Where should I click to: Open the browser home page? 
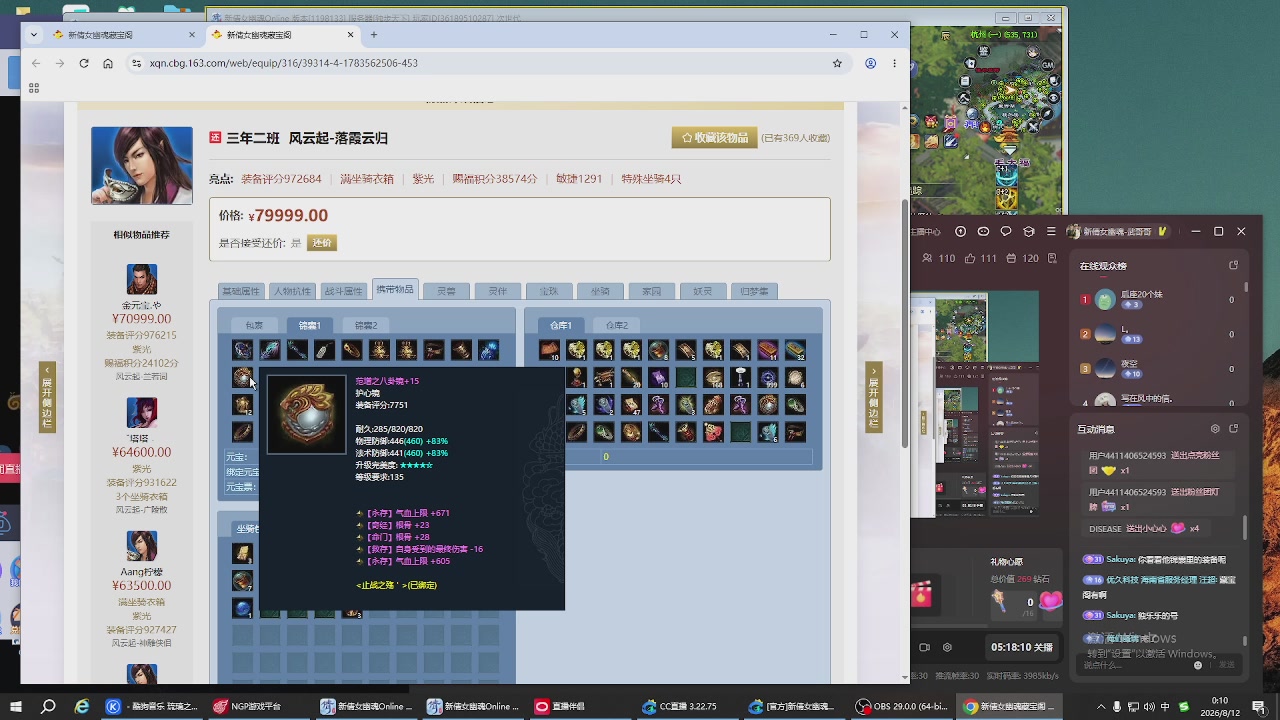pos(108,63)
